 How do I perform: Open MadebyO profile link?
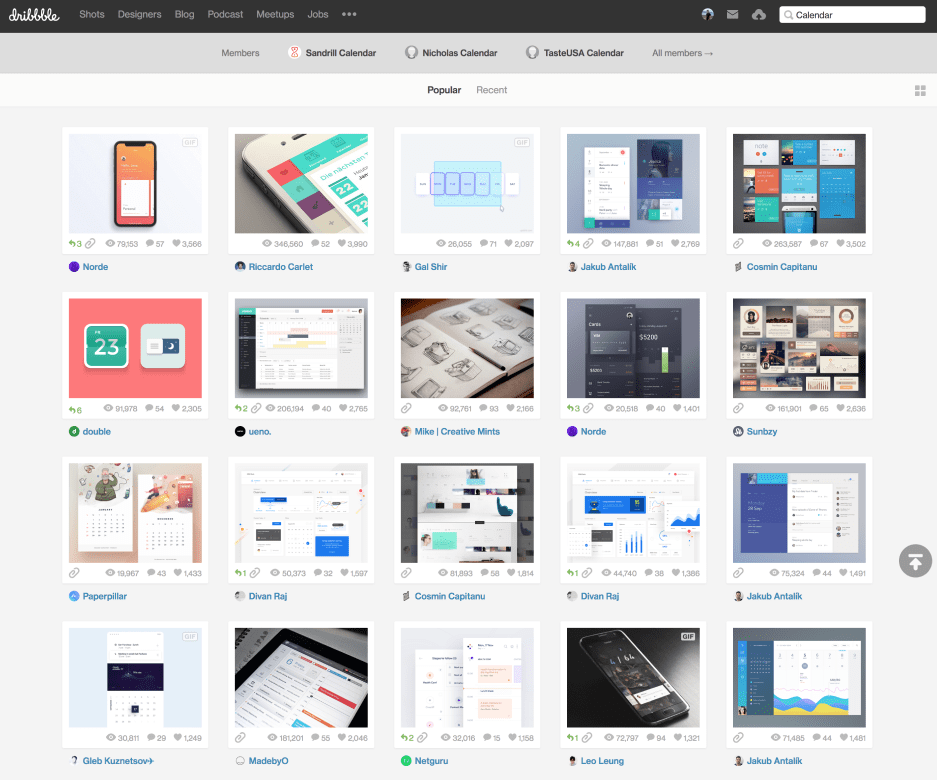268,760
